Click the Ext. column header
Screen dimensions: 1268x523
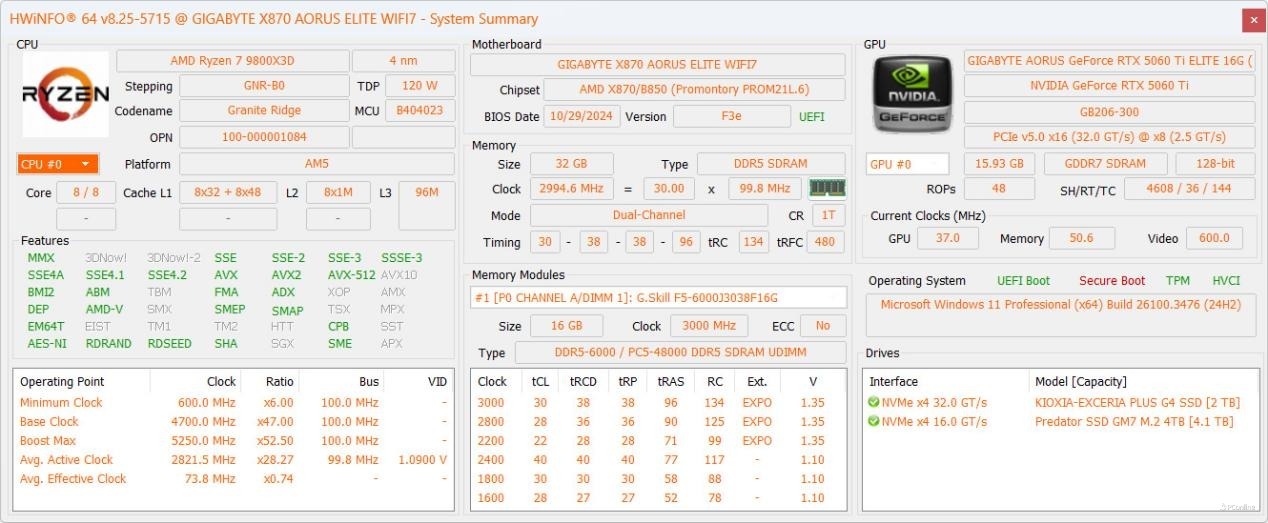pos(756,381)
